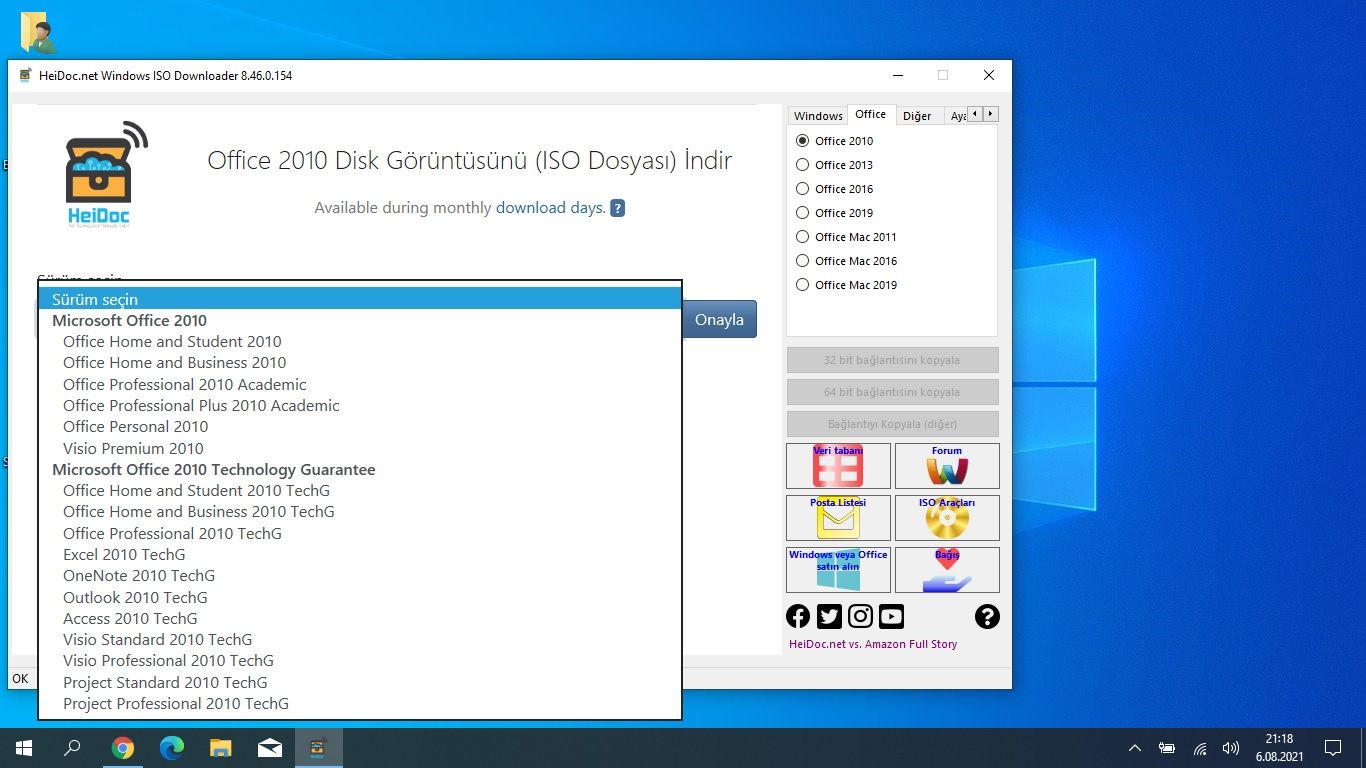
Task: Click 64 bit bağlantısını kopyala button
Action: pyautogui.click(x=892, y=392)
